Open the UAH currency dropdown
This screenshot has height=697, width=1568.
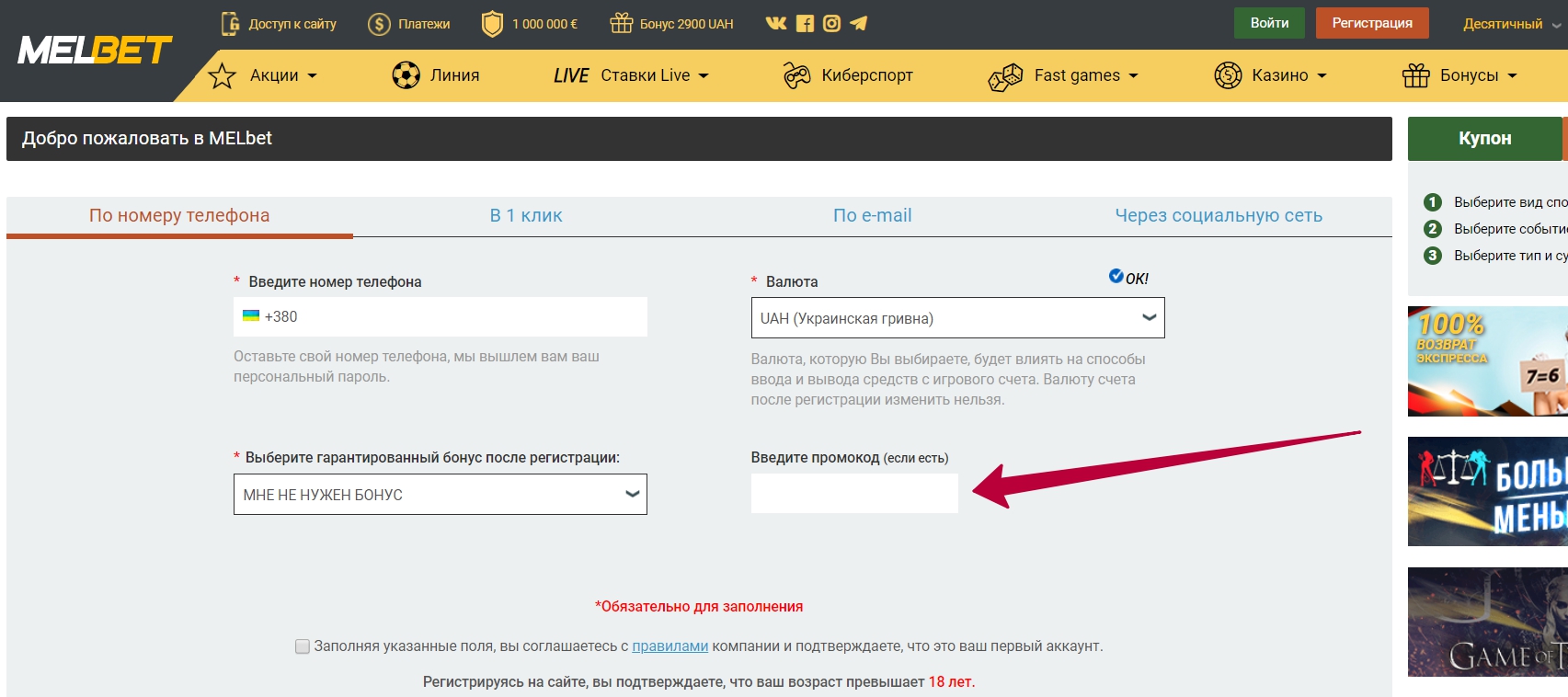(957, 318)
